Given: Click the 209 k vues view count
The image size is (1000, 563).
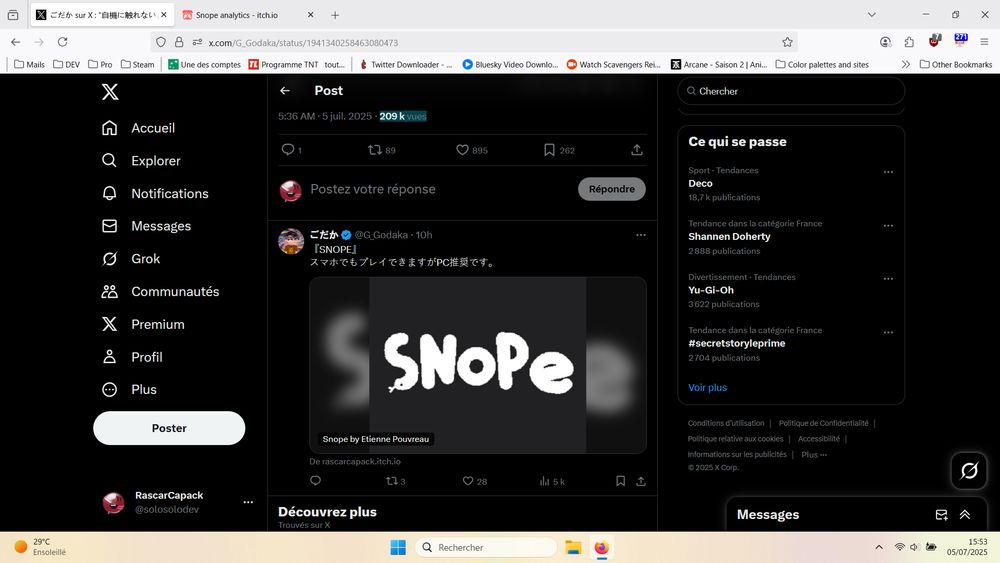Looking at the screenshot, I should tap(403, 116).
